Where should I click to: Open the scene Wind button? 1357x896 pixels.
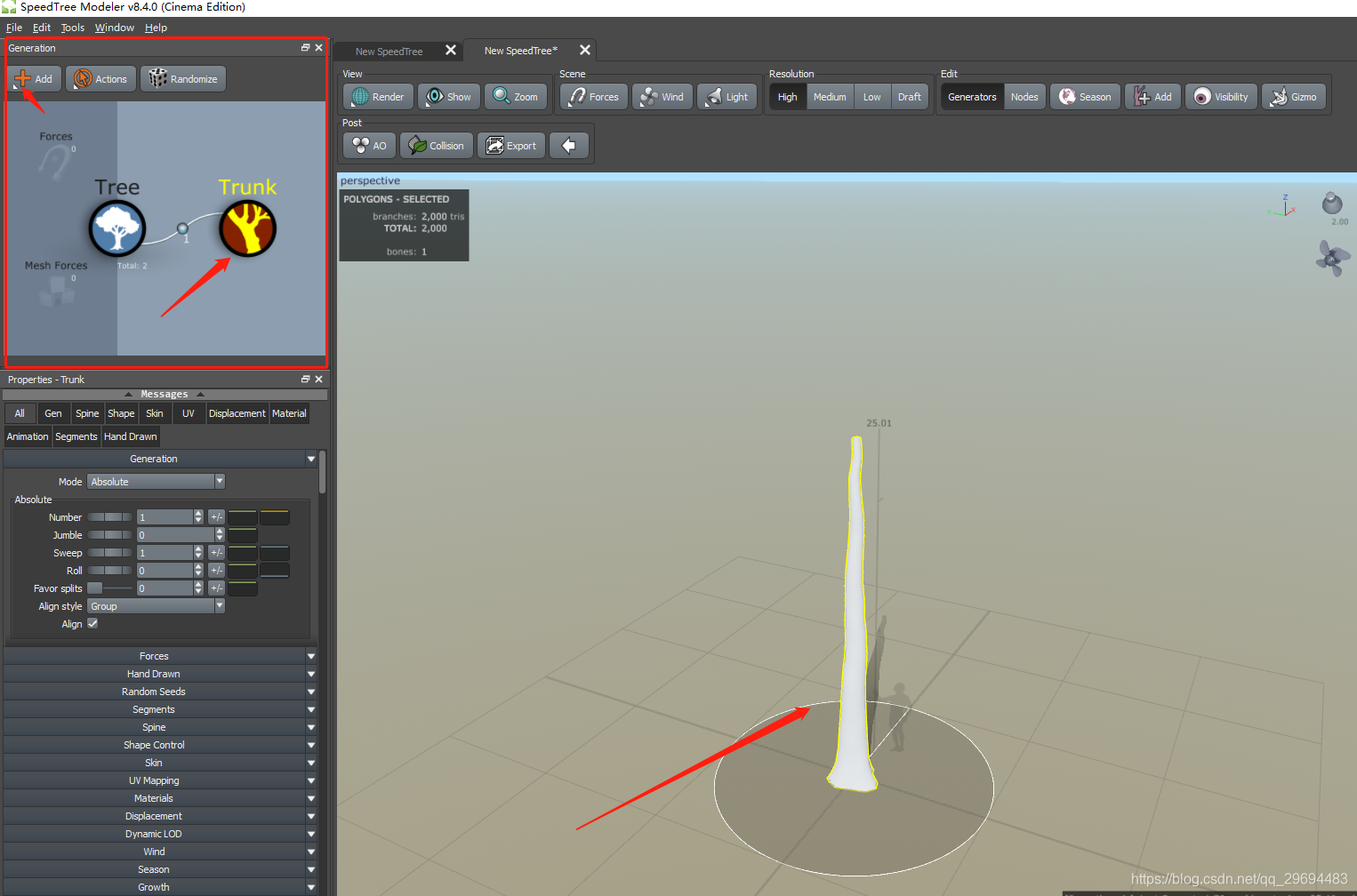click(662, 97)
